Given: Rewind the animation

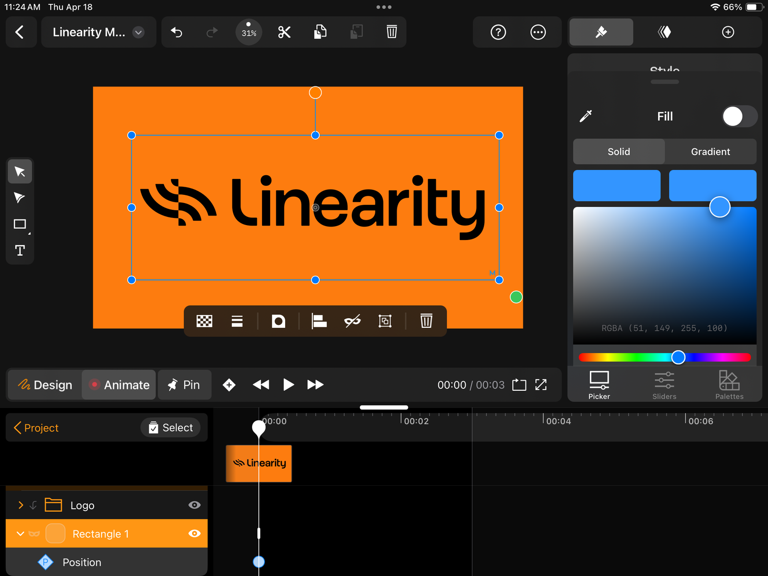Looking at the screenshot, I should tap(261, 385).
